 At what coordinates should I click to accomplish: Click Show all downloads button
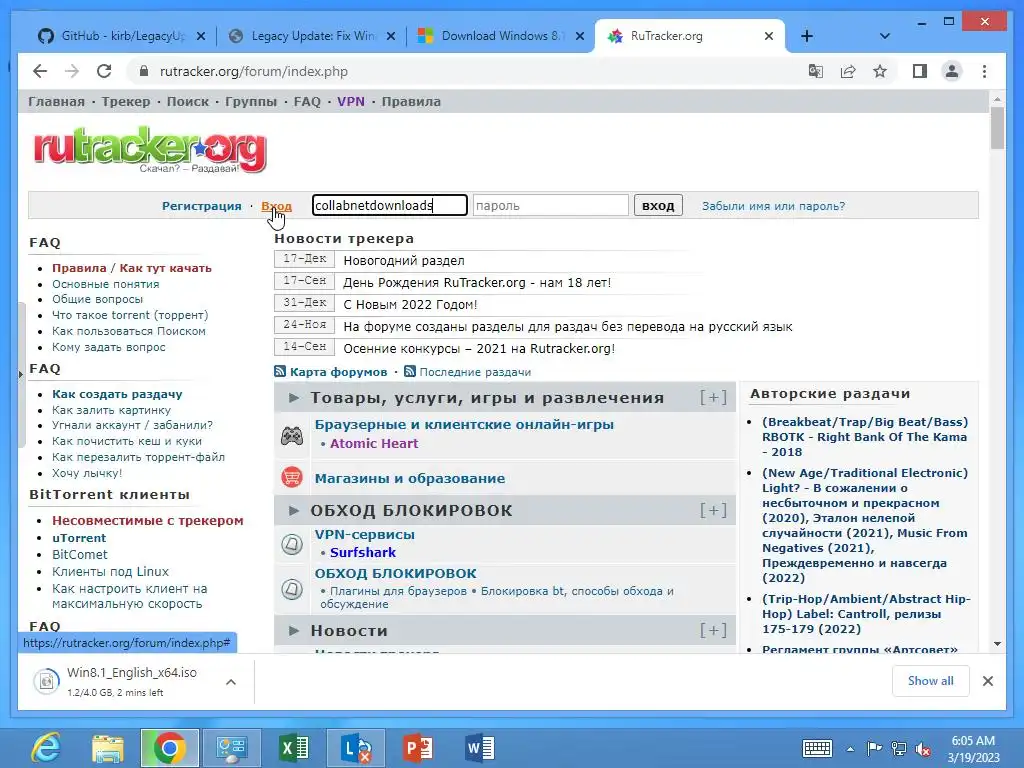point(931,680)
